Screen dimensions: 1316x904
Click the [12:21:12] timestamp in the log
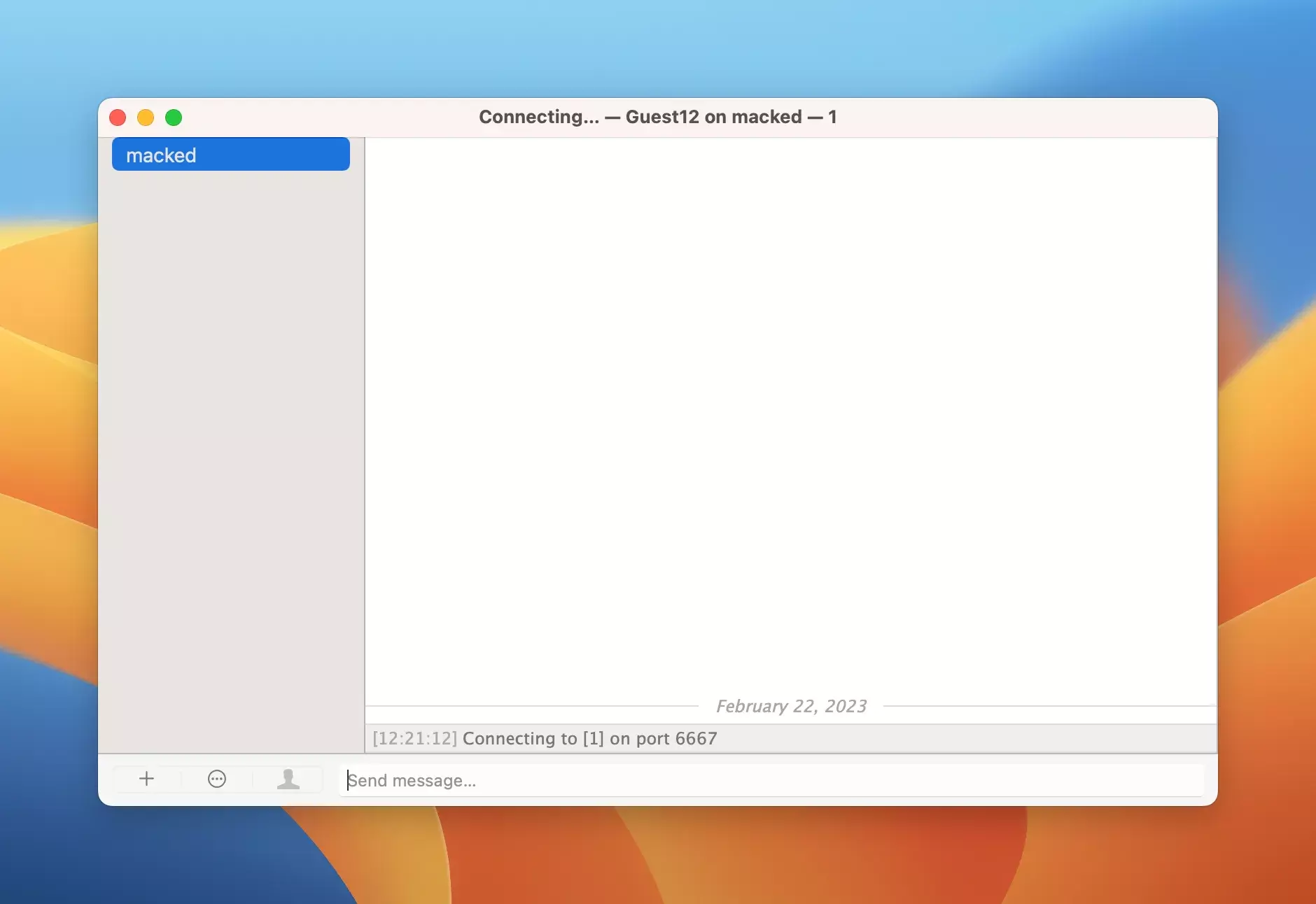click(414, 739)
